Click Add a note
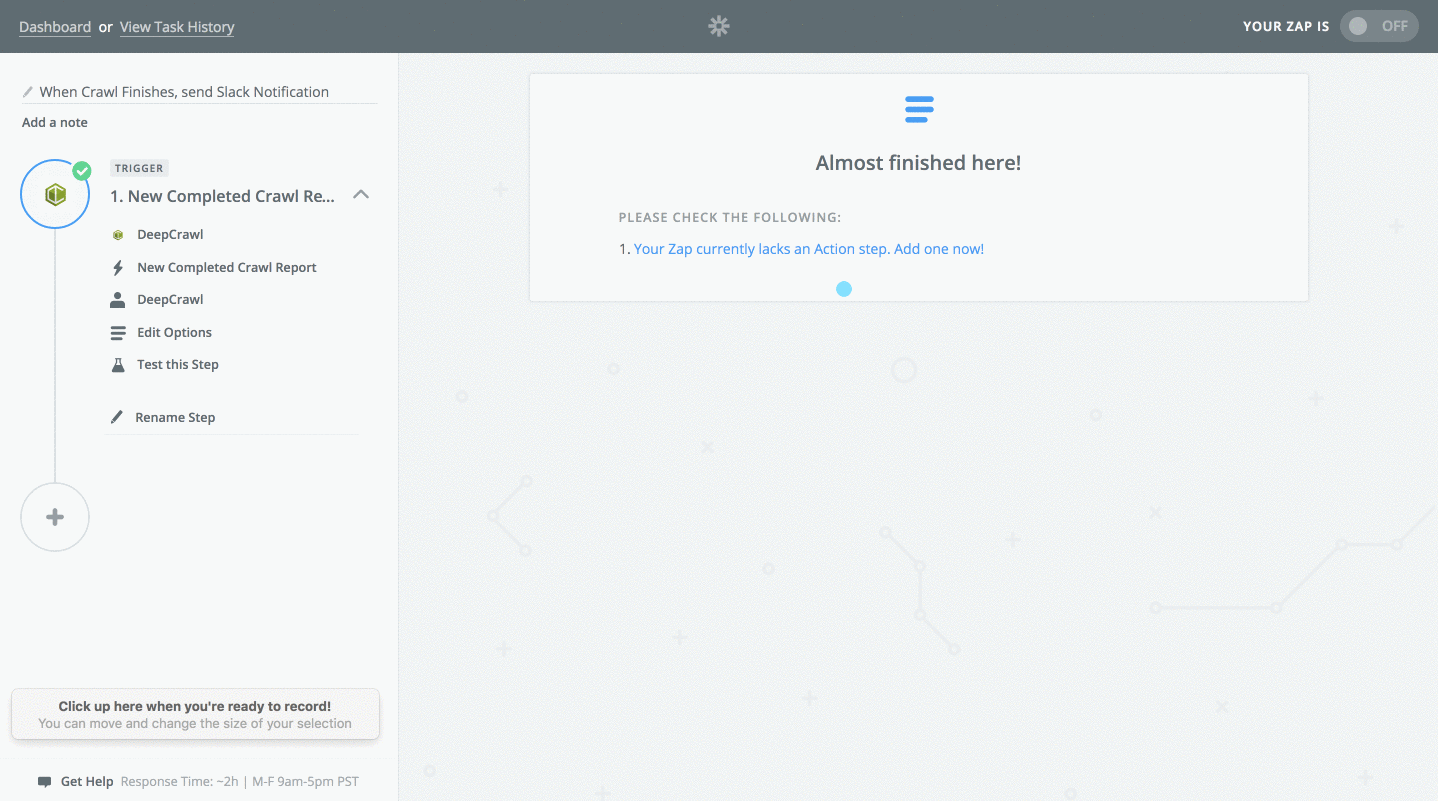The width and height of the screenshot is (1438, 801). point(55,122)
